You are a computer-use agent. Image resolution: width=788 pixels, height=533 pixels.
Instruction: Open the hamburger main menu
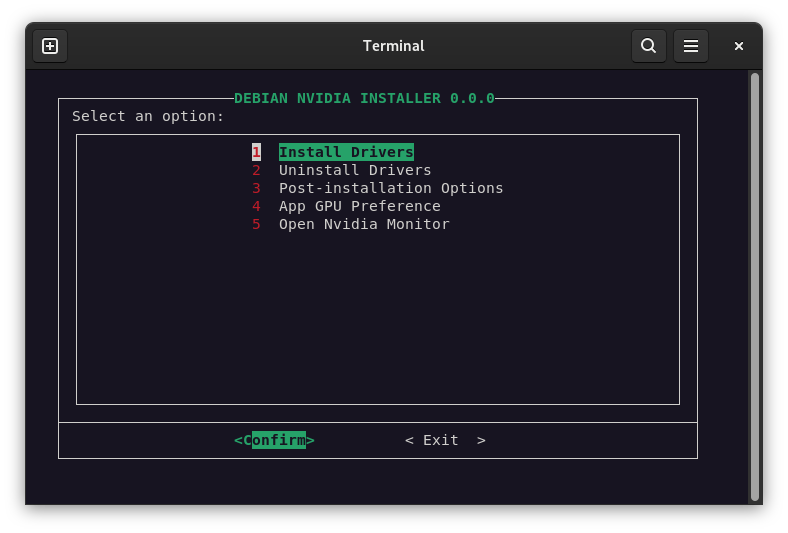point(690,46)
